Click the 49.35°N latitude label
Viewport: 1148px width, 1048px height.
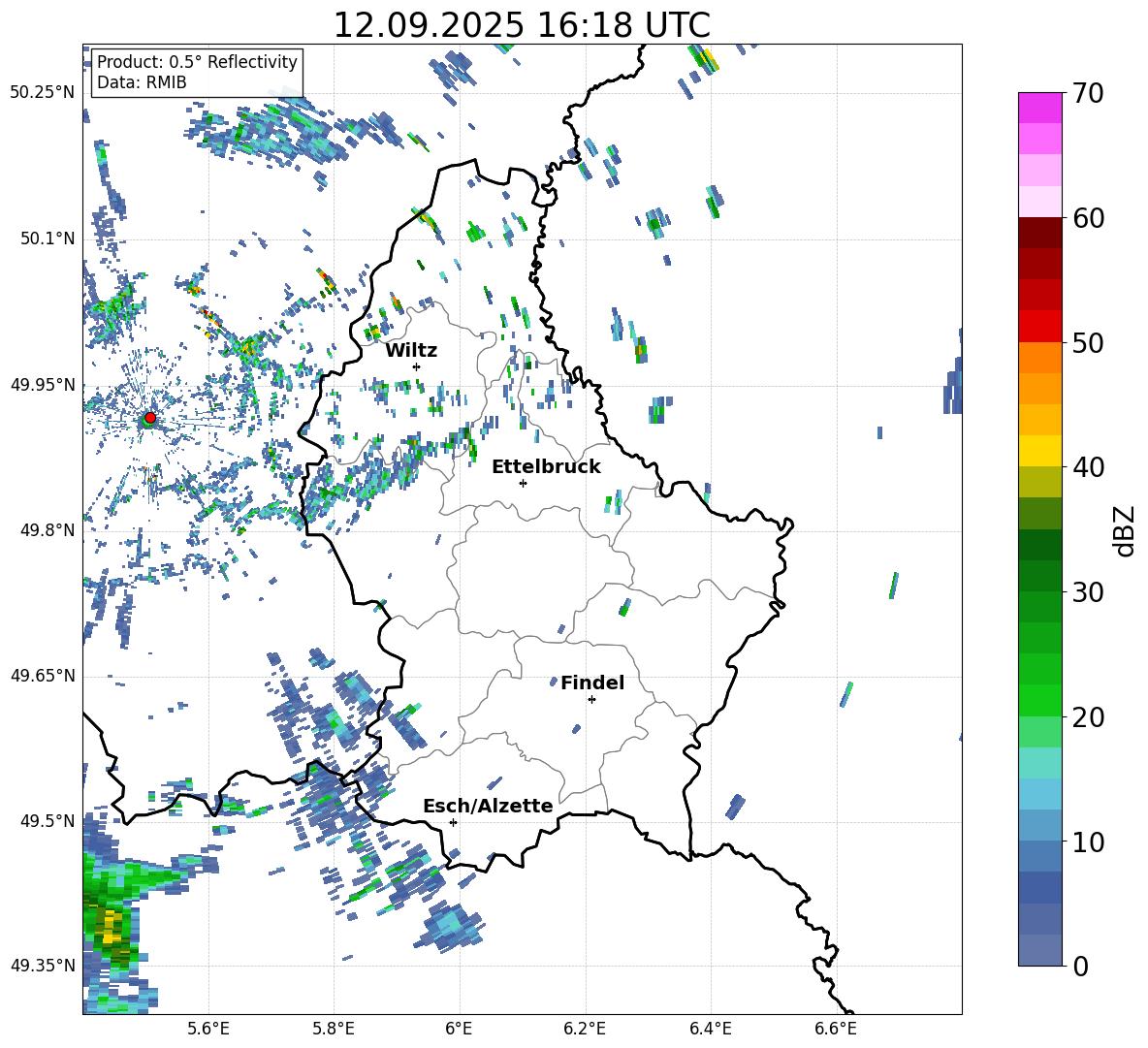point(43,966)
